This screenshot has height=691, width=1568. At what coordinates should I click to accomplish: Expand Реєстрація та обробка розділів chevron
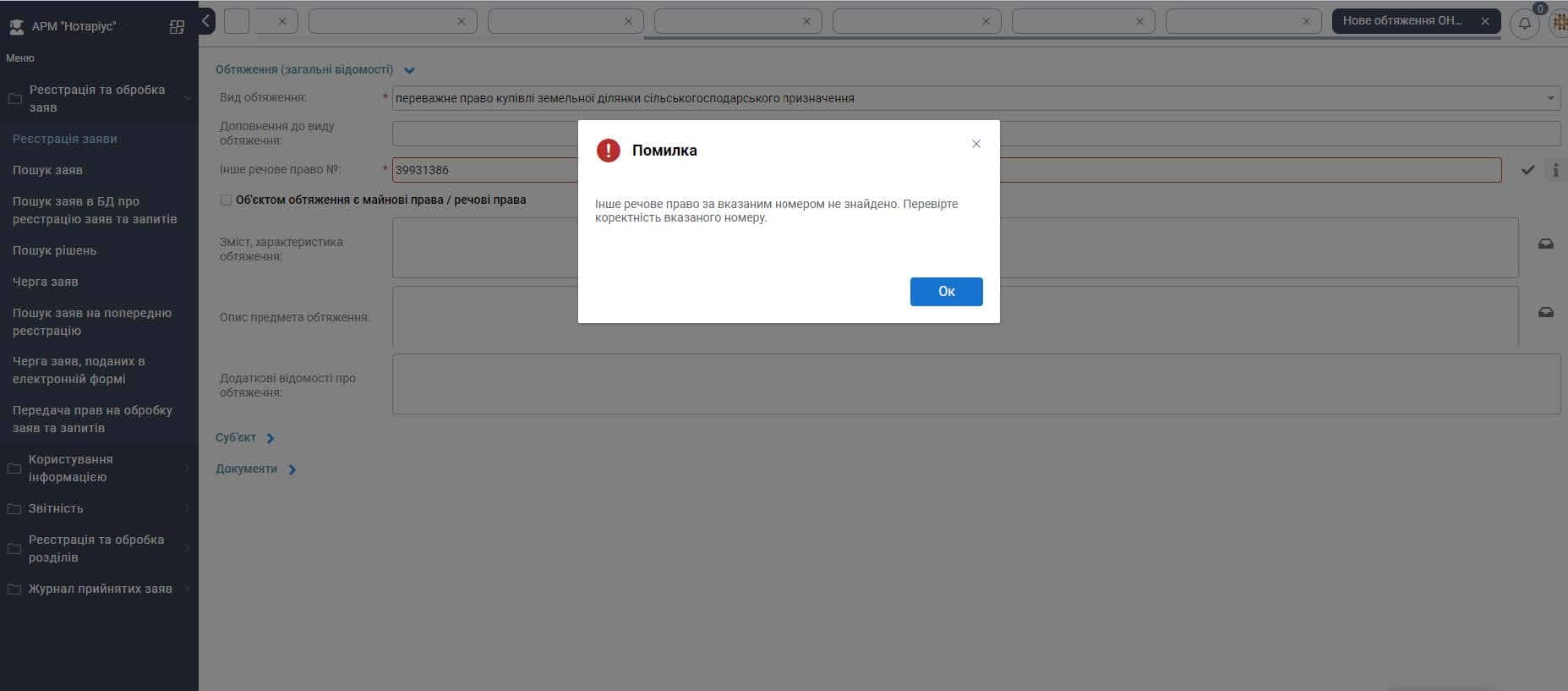pyautogui.click(x=188, y=548)
